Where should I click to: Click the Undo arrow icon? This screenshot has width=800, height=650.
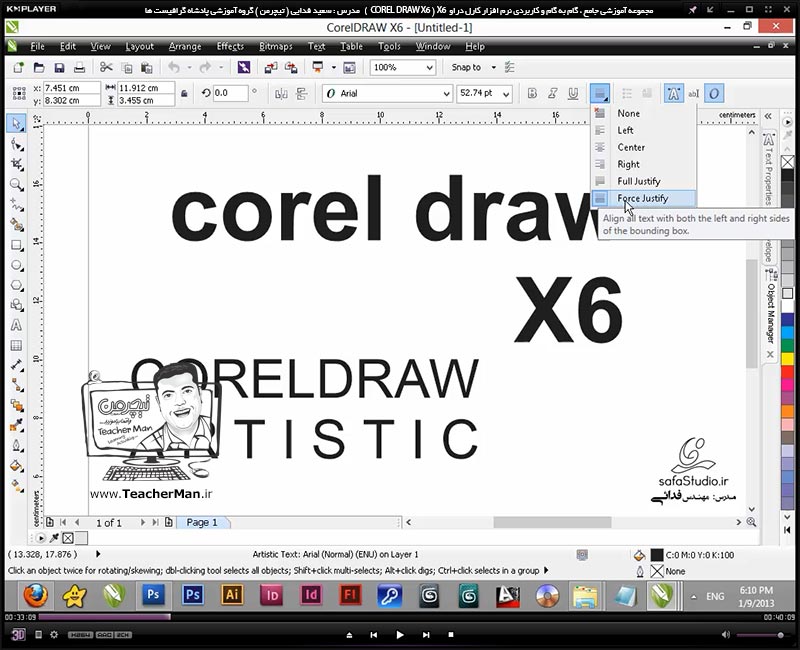tap(174, 67)
